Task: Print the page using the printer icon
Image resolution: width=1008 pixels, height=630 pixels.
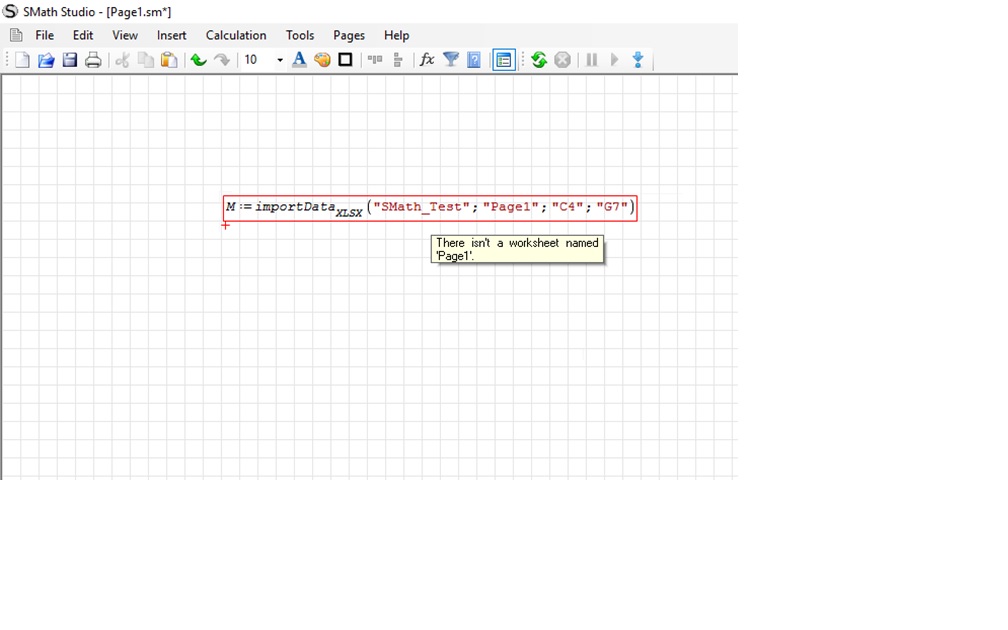Action: pos(93,60)
